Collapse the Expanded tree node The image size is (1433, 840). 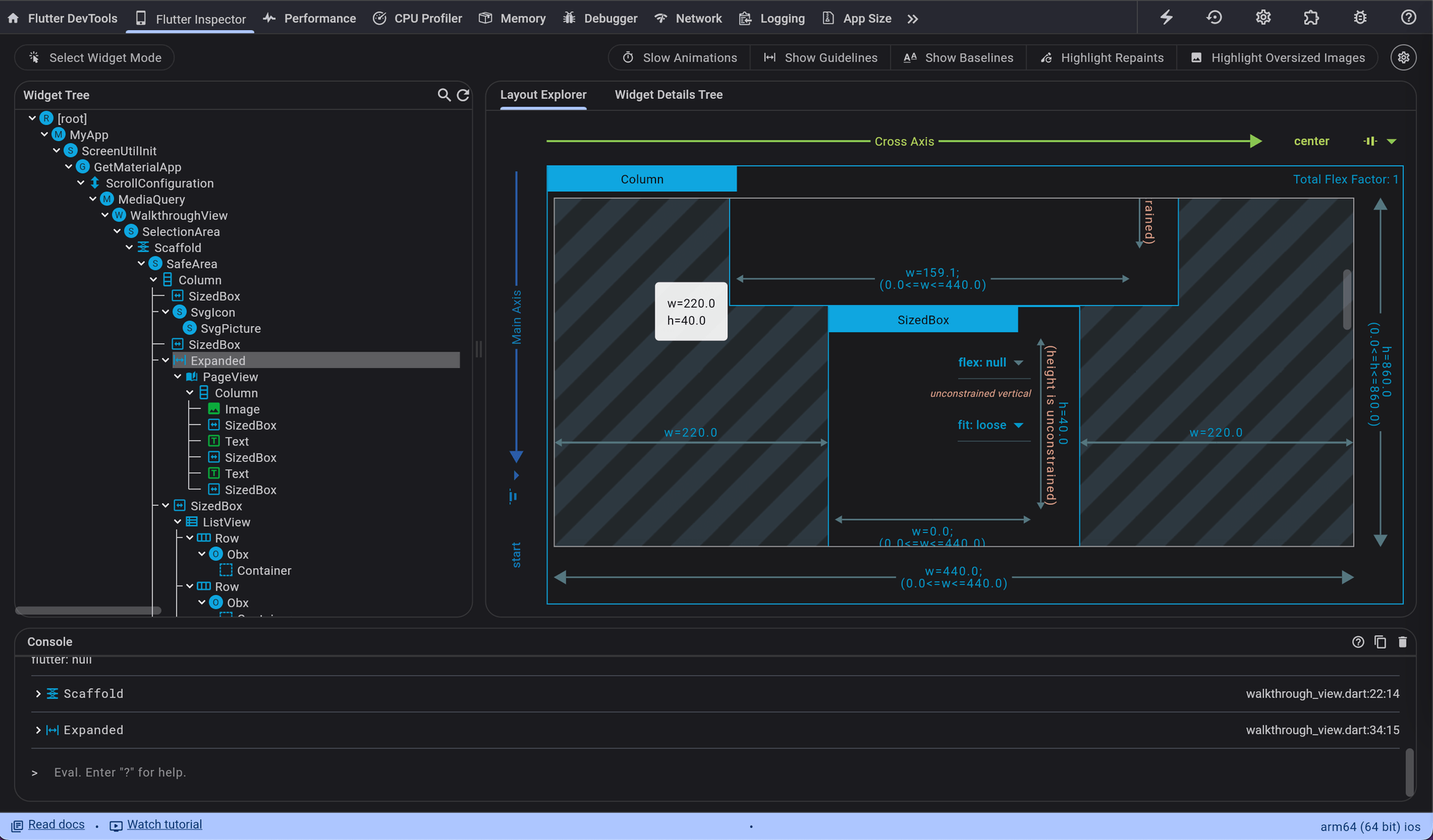(166, 360)
